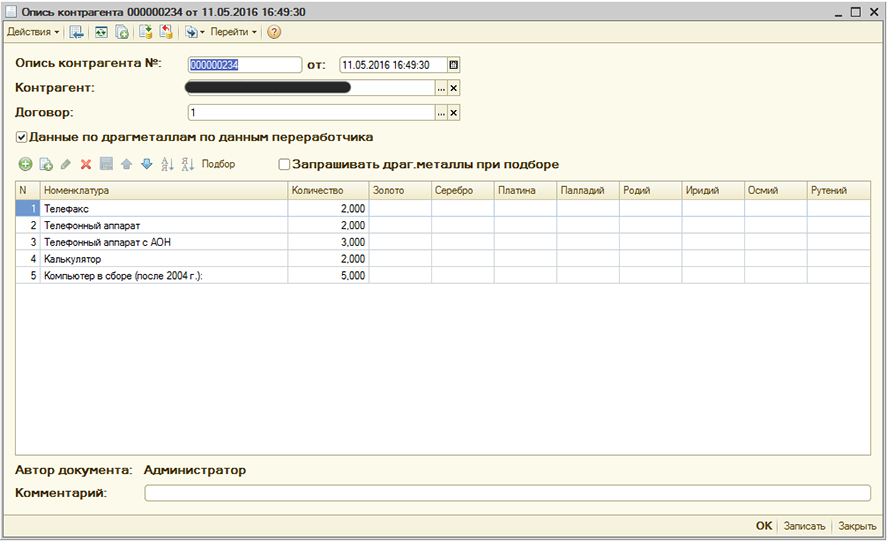887x541 pixels.
Task: Click the Записать button
Action: pos(804,526)
